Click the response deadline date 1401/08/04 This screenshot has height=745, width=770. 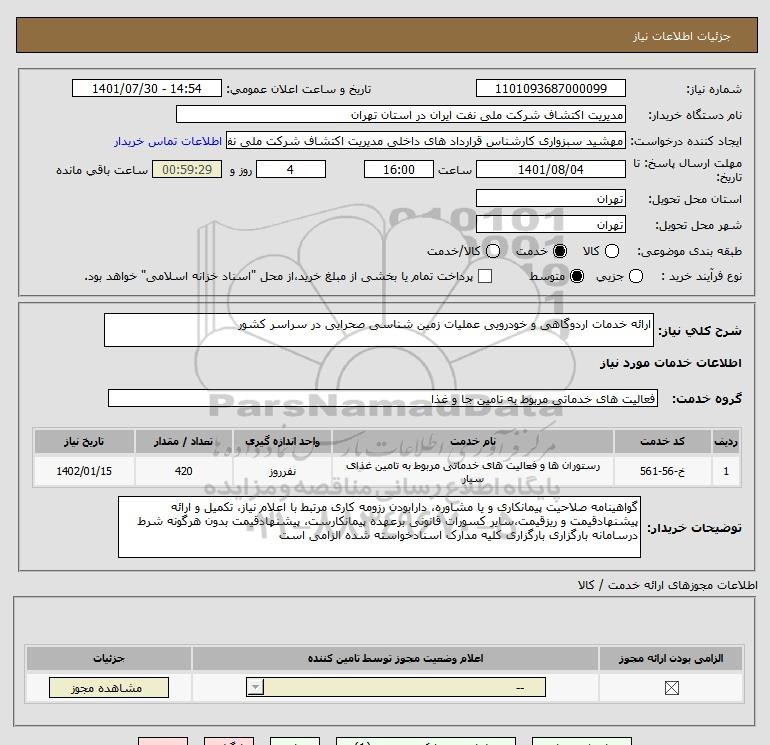[x=550, y=169]
